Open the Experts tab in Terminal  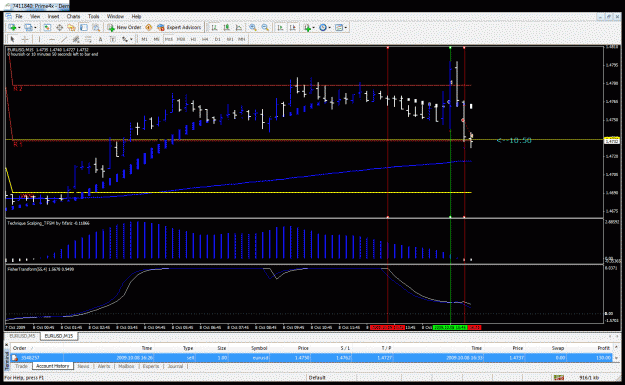[x=151, y=366]
